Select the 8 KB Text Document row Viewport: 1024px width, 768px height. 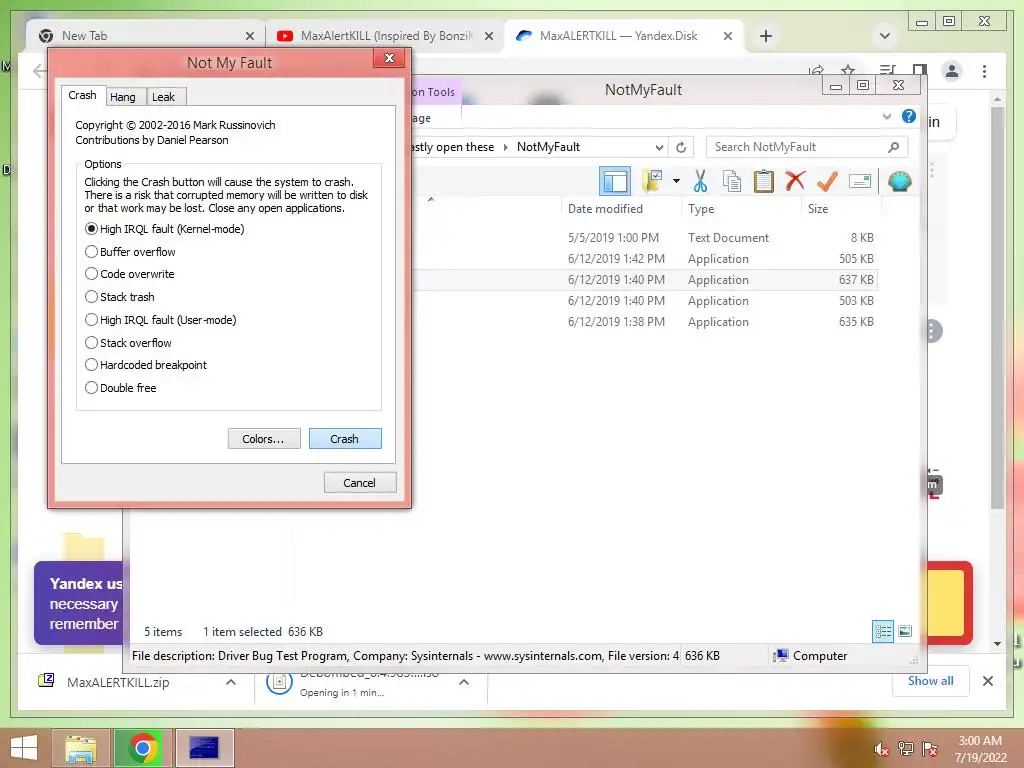647,238
